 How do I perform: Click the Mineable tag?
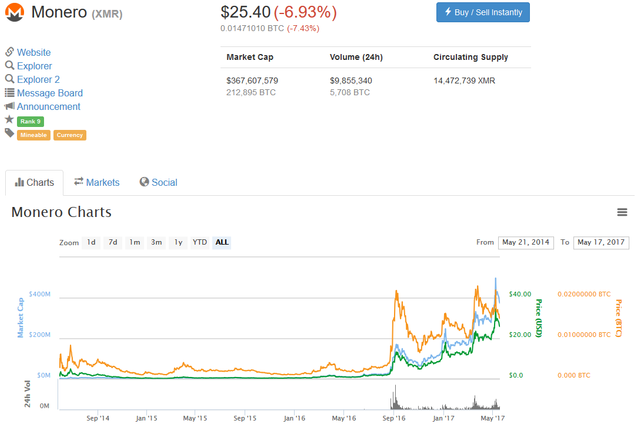coord(33,135)
